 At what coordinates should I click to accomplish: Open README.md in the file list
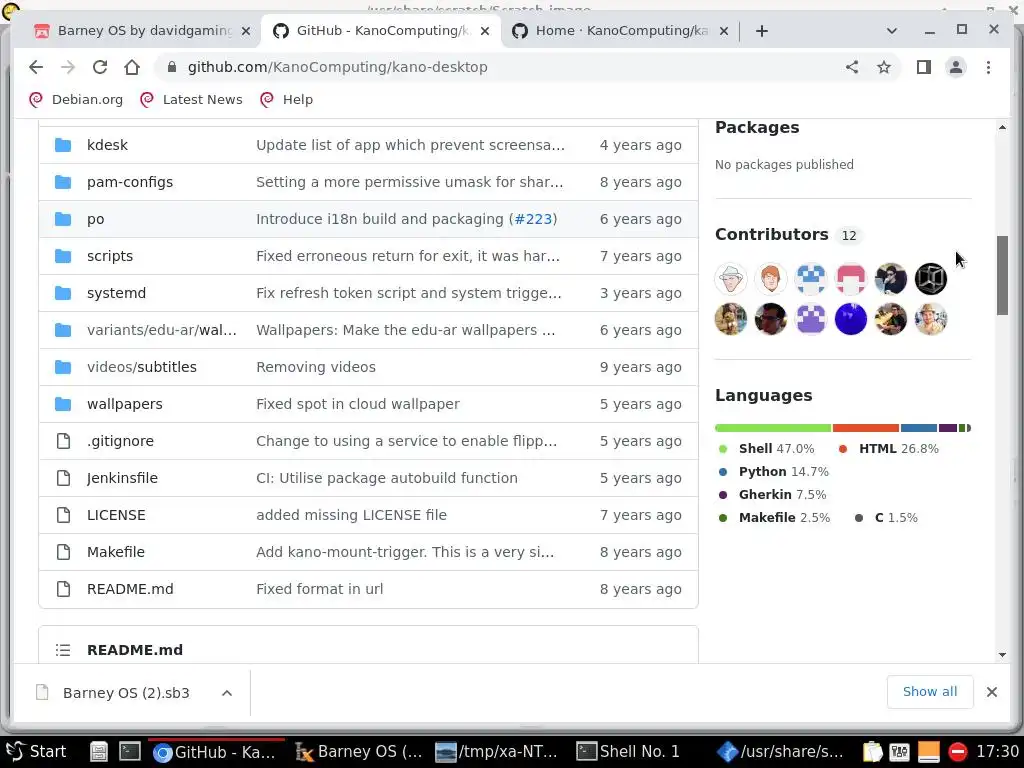(x=130, y=589)
